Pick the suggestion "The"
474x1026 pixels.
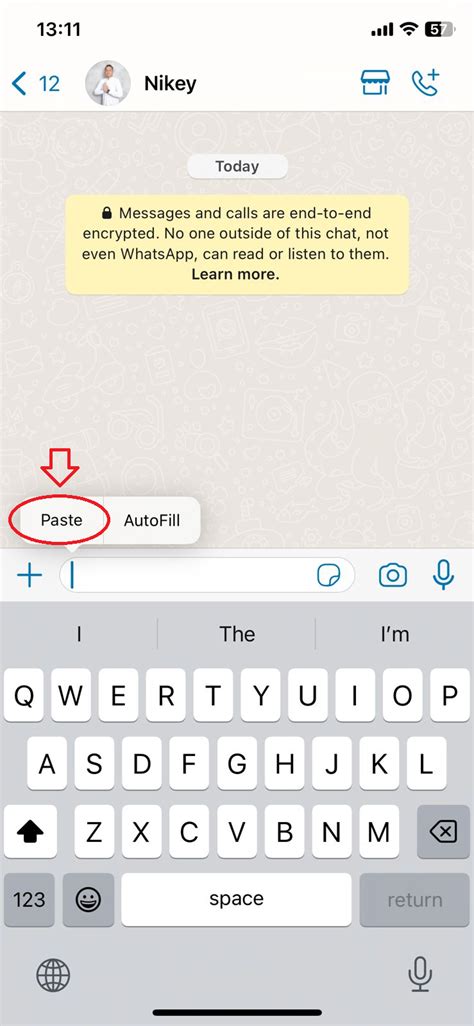point(237,633)
